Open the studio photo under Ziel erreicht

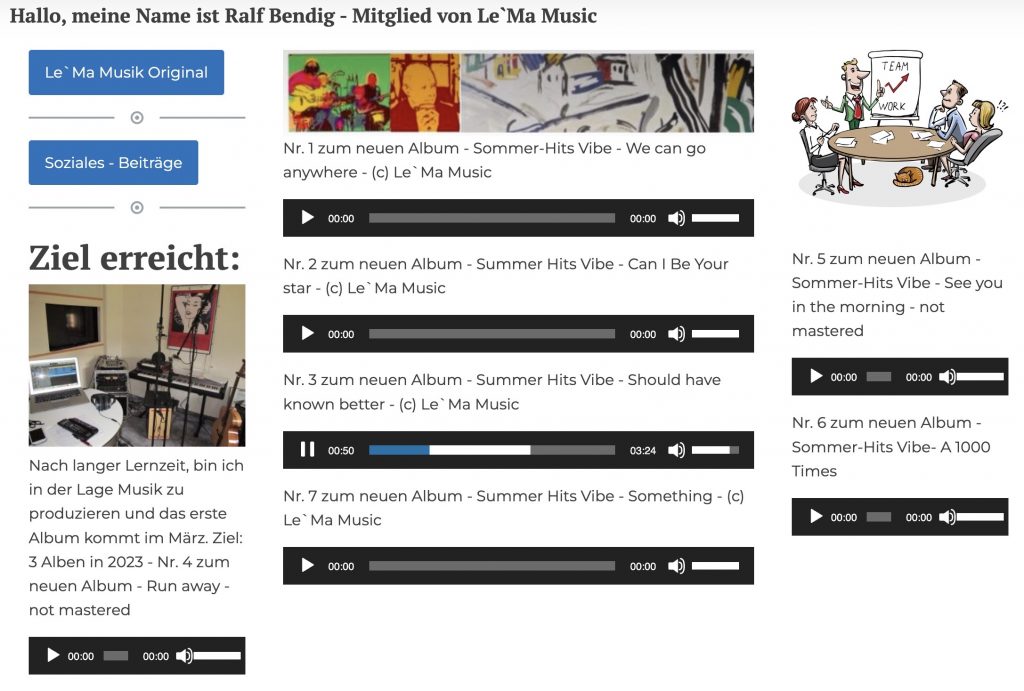tap(137, 365)
